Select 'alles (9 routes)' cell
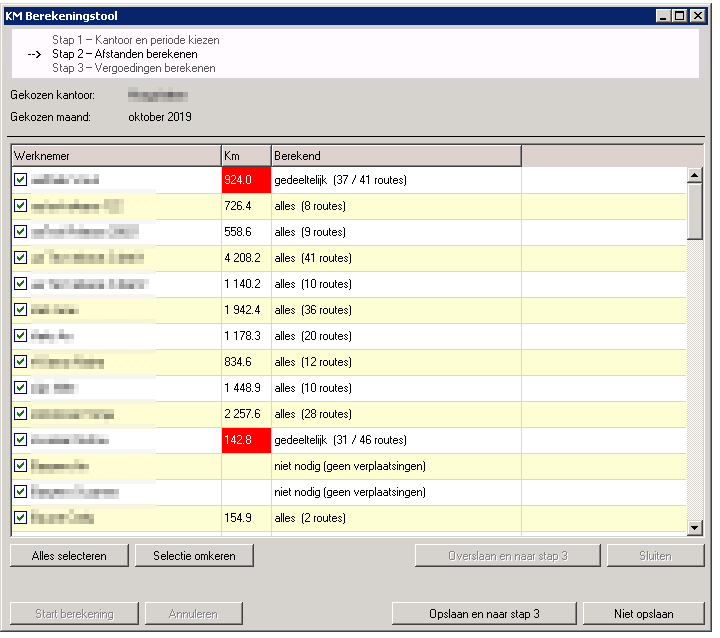The height and width of the screenshot is (638, 720). tap(396, 231)
